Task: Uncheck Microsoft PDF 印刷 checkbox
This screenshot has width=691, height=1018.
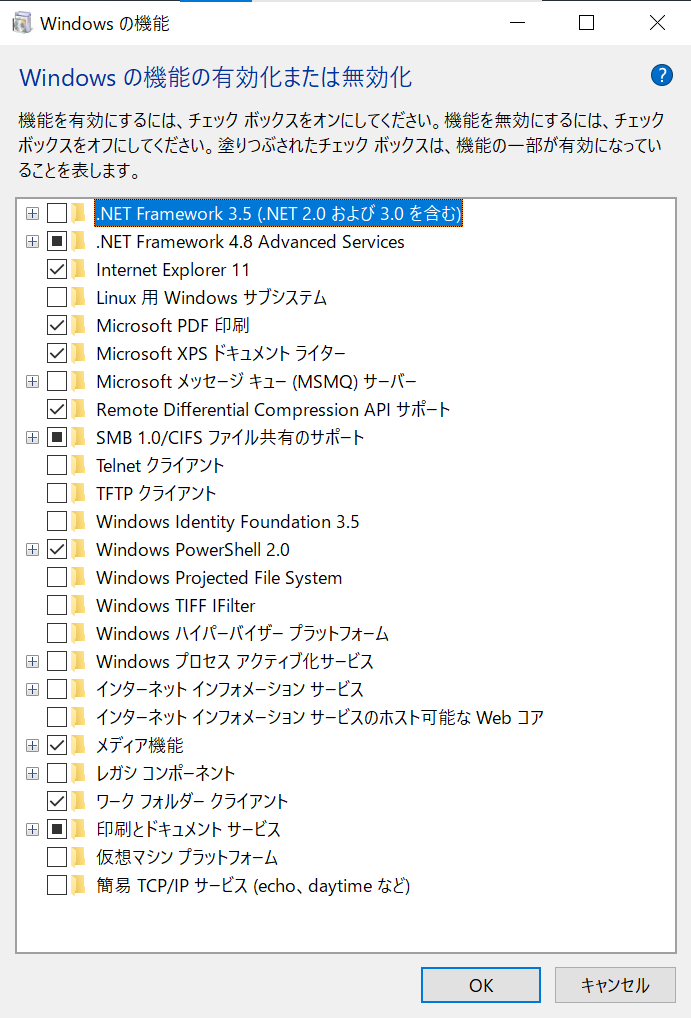Action: pos(57,325)
